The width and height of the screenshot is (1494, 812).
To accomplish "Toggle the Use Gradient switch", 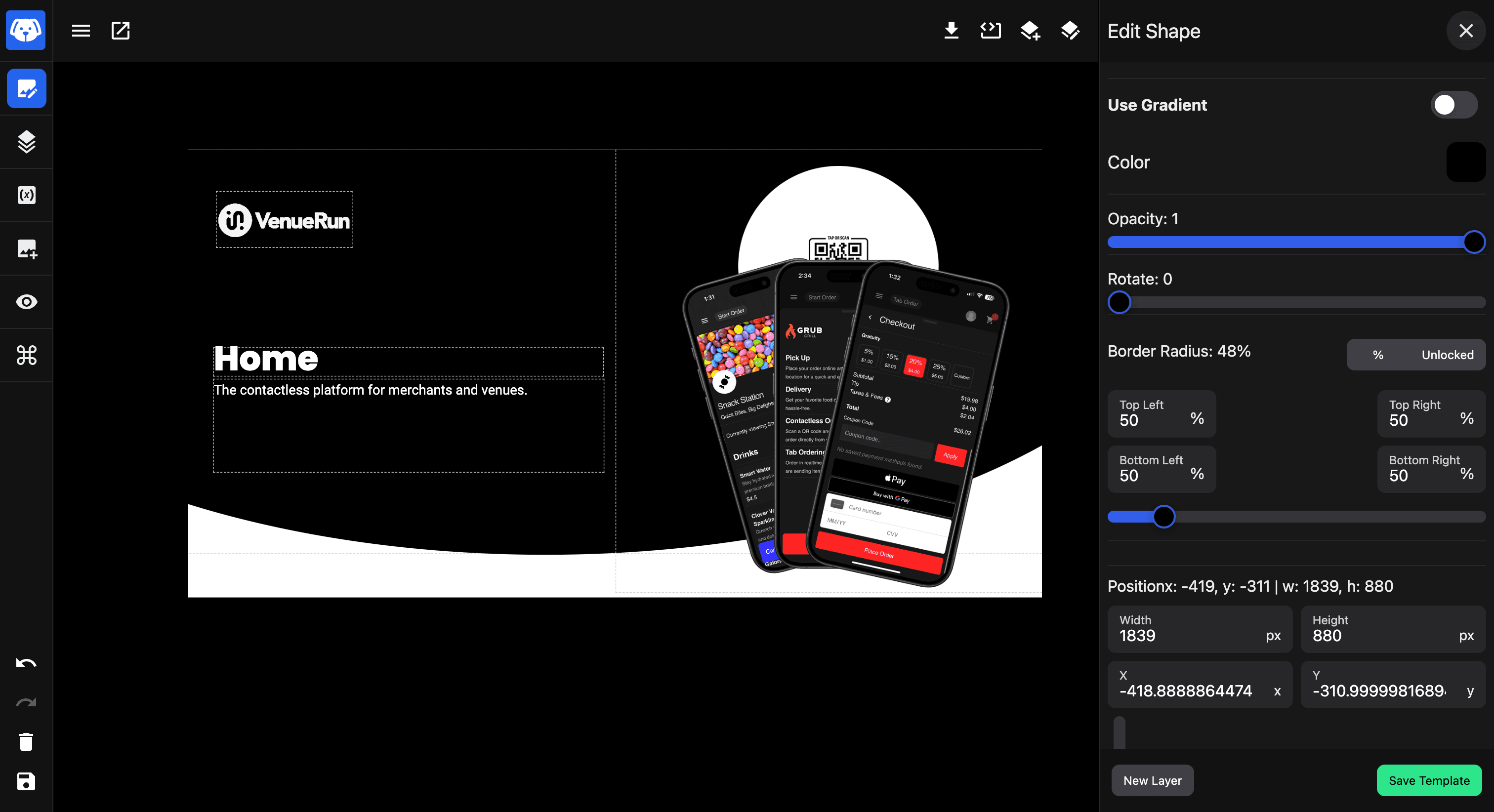I will tap(1454, 105).
